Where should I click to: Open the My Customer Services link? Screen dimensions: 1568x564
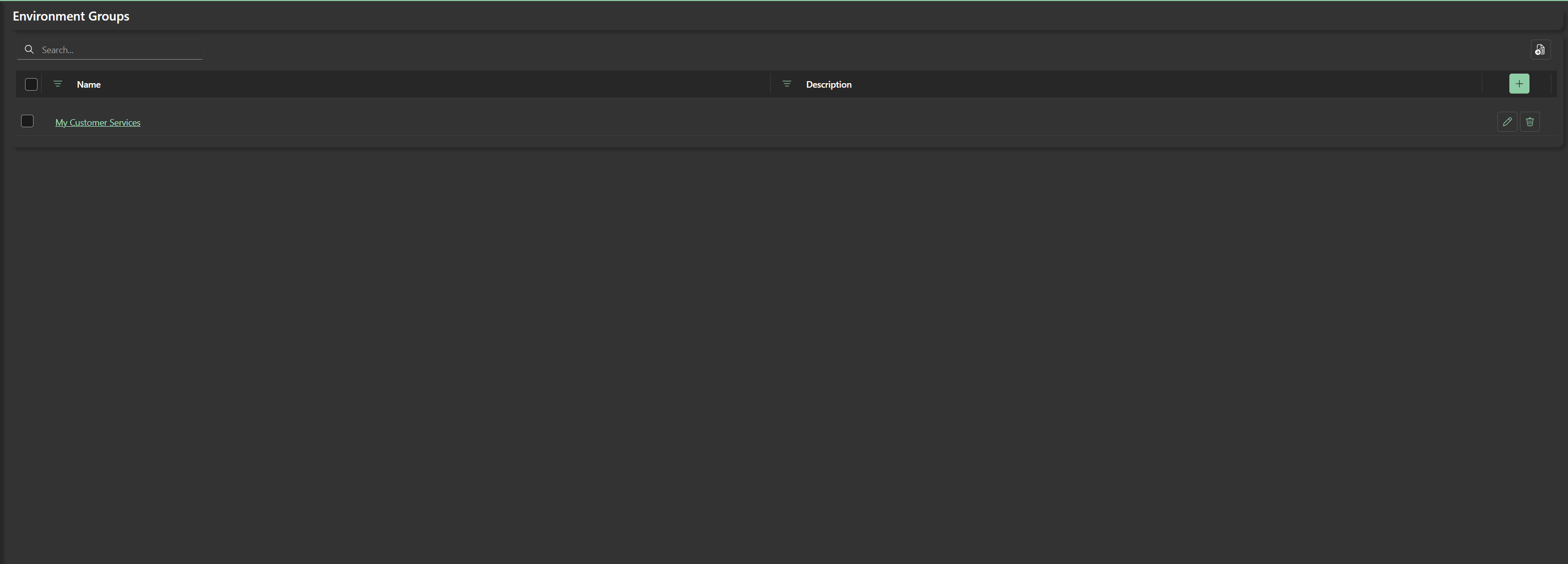97,123
